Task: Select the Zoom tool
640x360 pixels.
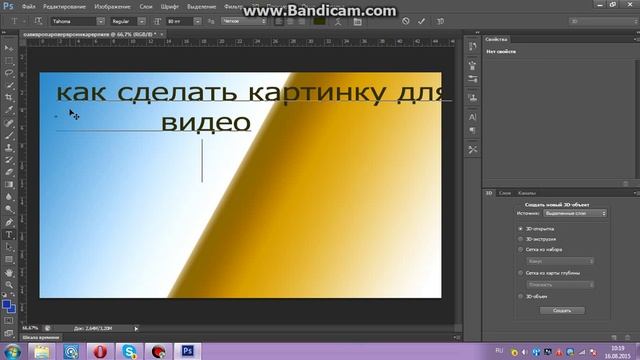Action: [x=9, y=284]
